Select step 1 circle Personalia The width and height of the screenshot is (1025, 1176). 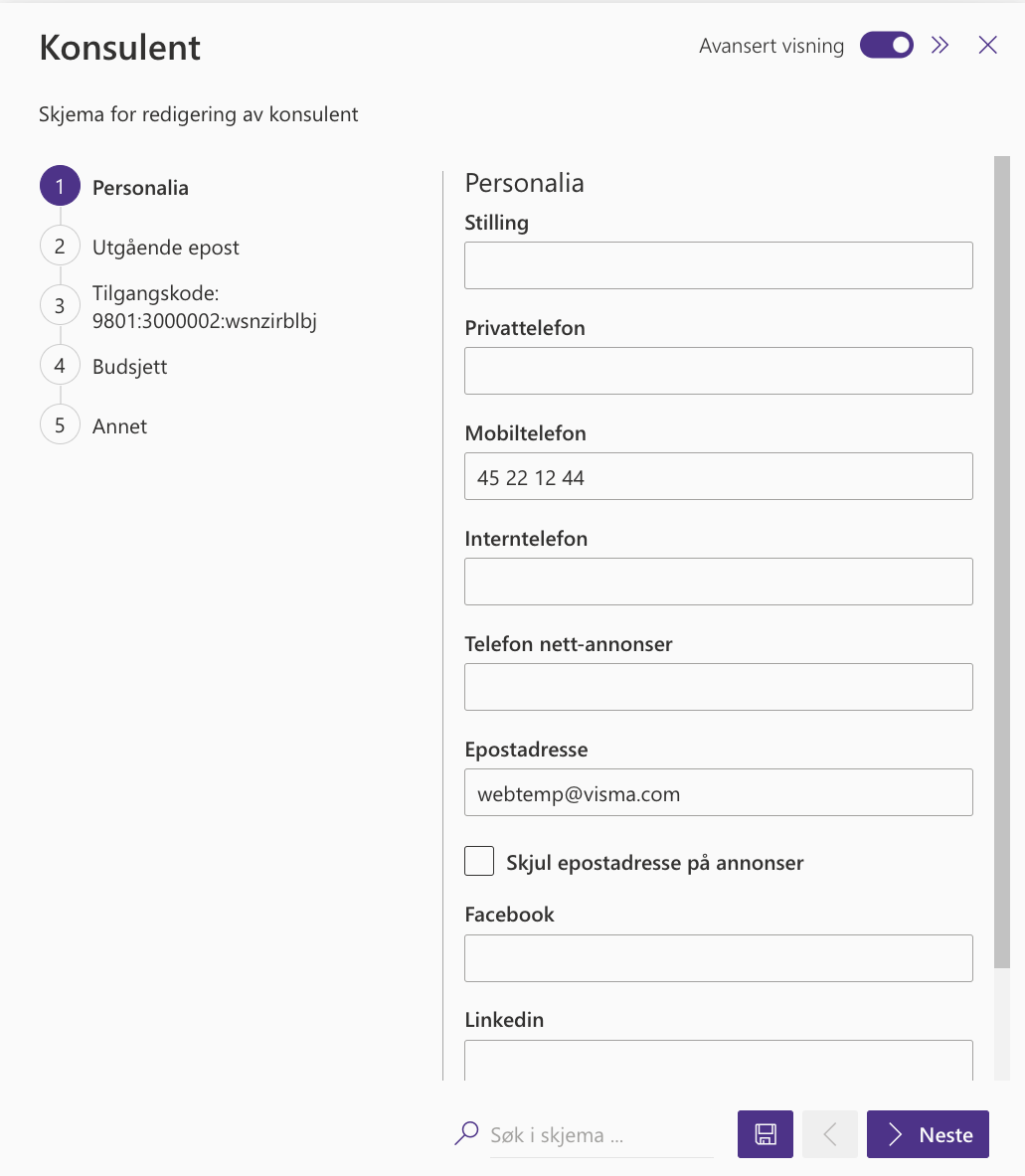[60, 186]
